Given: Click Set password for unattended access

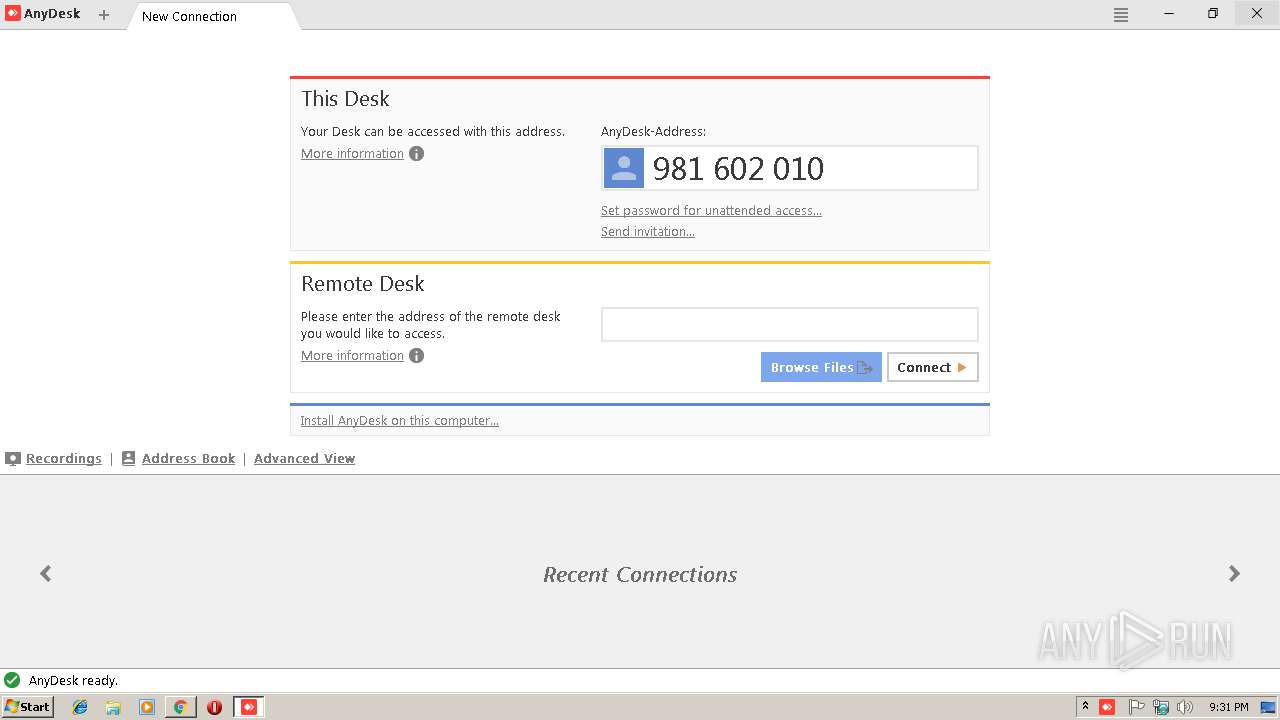Looking at the screenshot, I should 711,210.
